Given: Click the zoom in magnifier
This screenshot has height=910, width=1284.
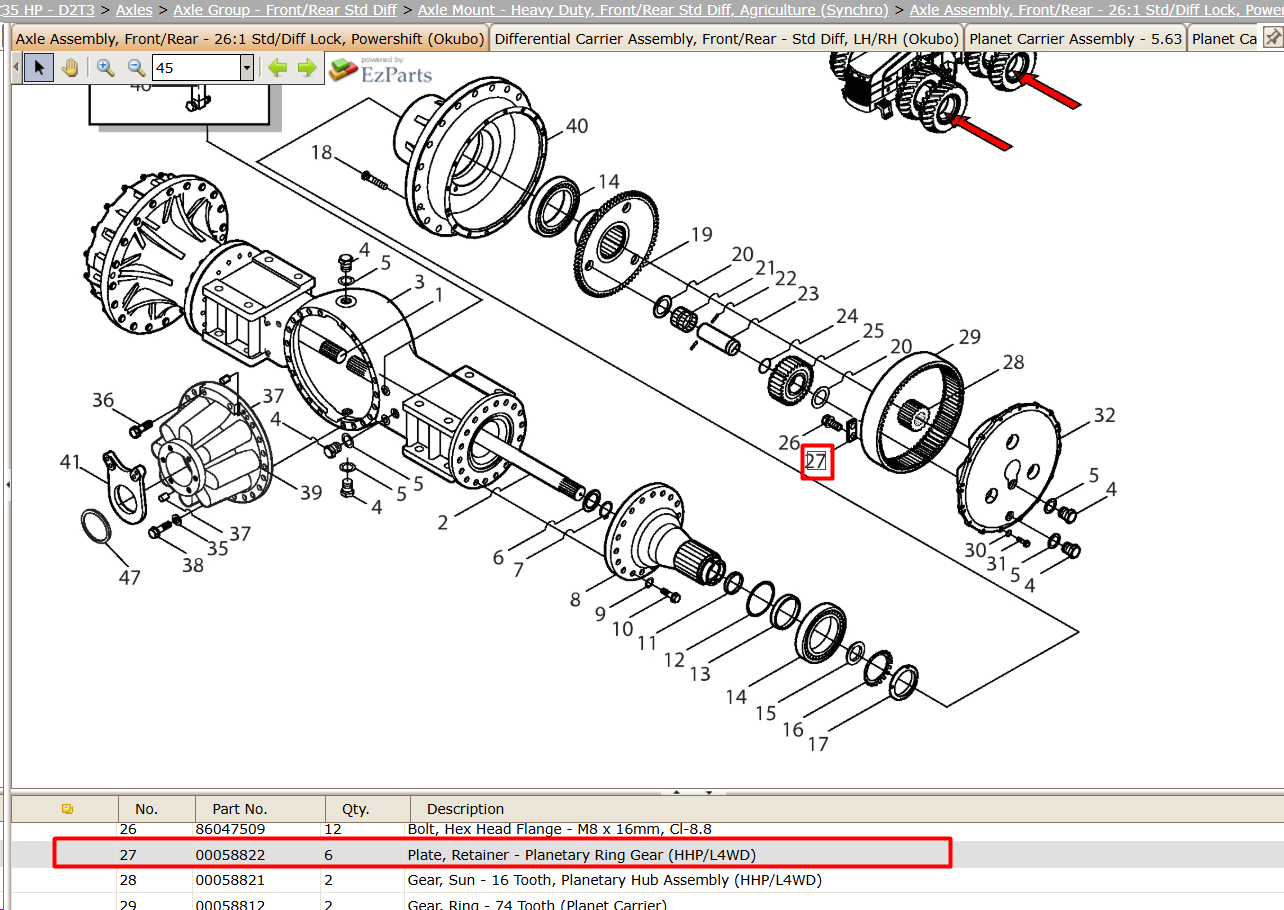Looking at the screenshot, I should coord(105,68).
